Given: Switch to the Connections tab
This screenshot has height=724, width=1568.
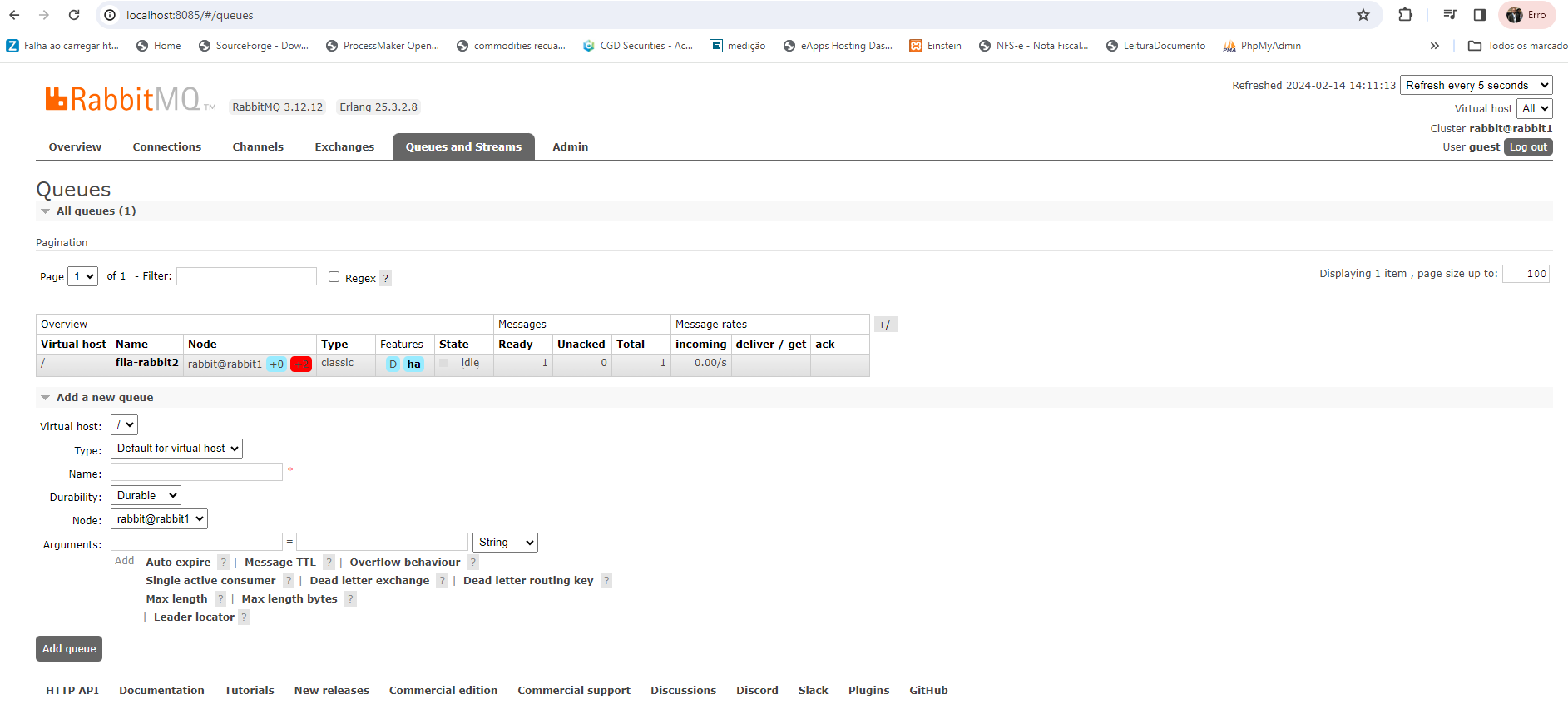Looking at the screenshot, I should pyautogui.click(x=167, y=147).
